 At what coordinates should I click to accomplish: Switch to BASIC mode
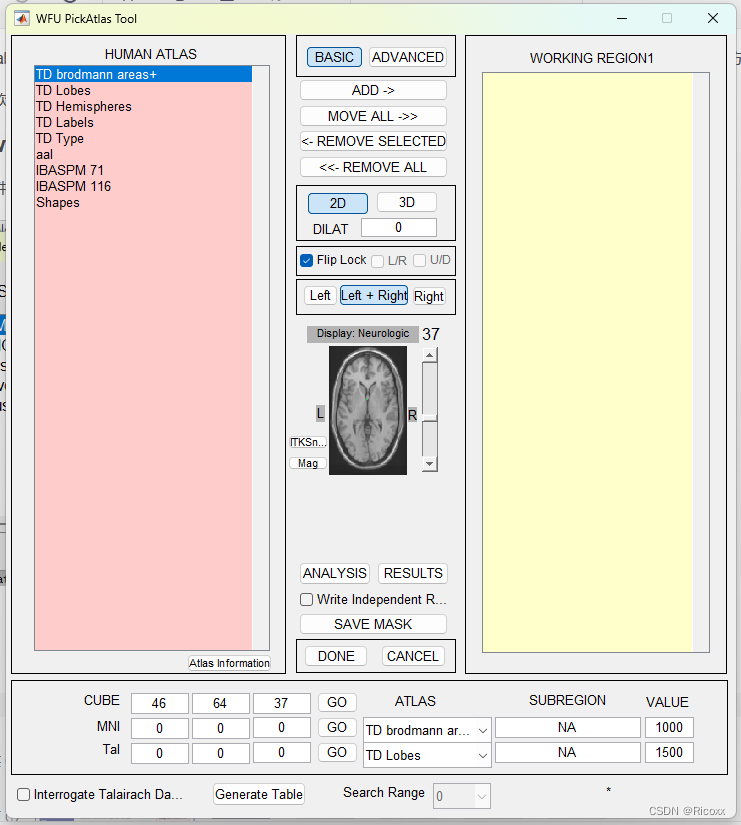point(334,57)
